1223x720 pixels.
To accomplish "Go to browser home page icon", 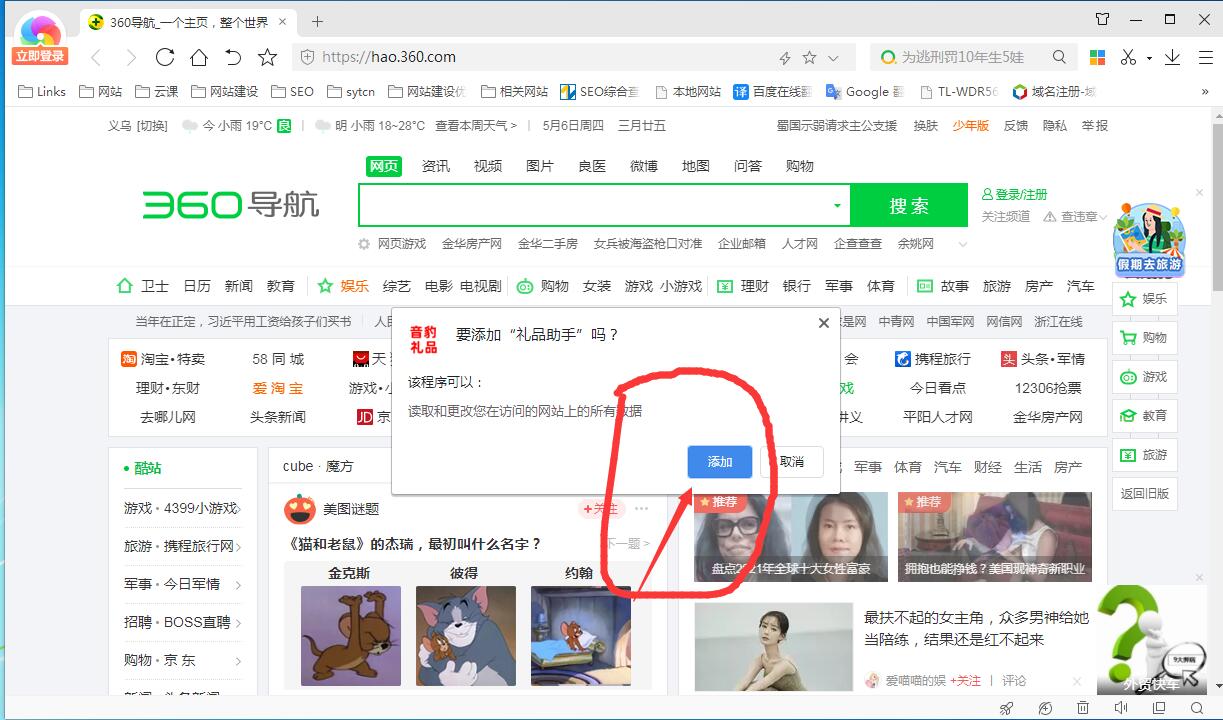I will (x=199, y=57).
